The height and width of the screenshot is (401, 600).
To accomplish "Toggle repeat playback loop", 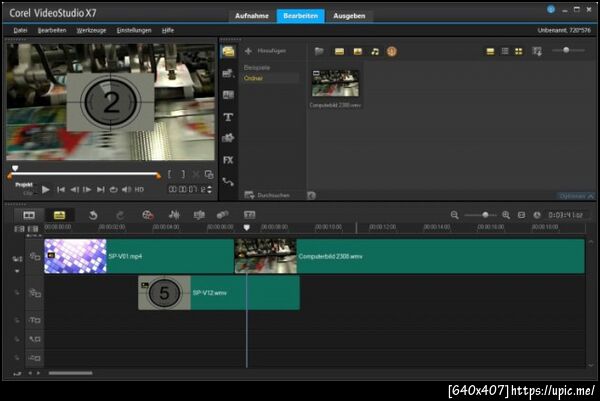I will click(113, 189).
